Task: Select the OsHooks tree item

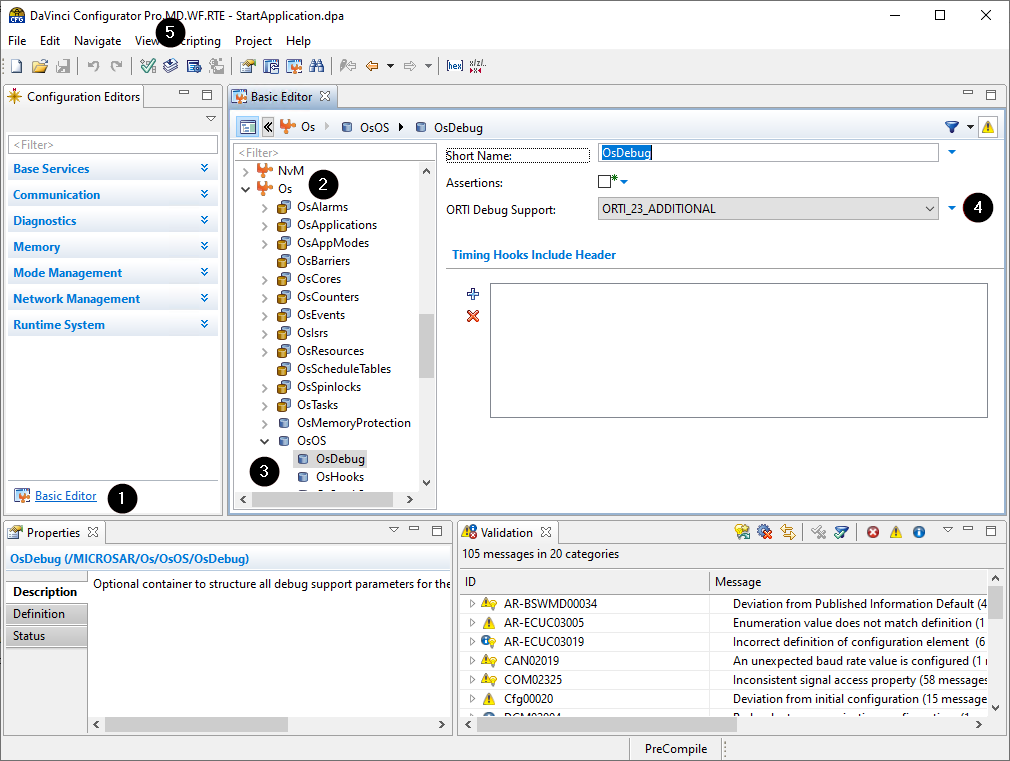Action: tap(339, 477)
